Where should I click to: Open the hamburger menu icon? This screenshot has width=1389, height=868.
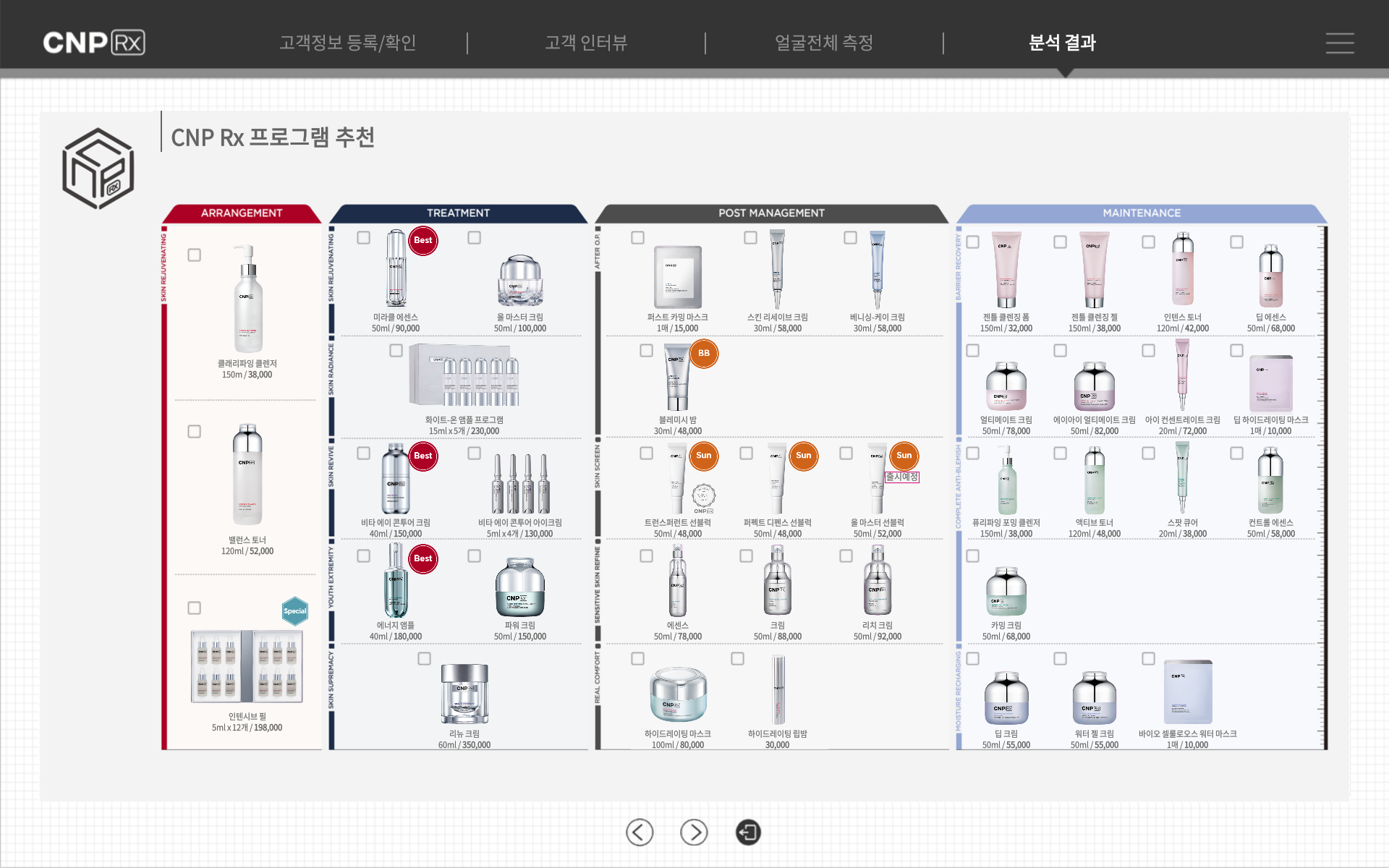pyautogui.click(x=1339, y=43)
